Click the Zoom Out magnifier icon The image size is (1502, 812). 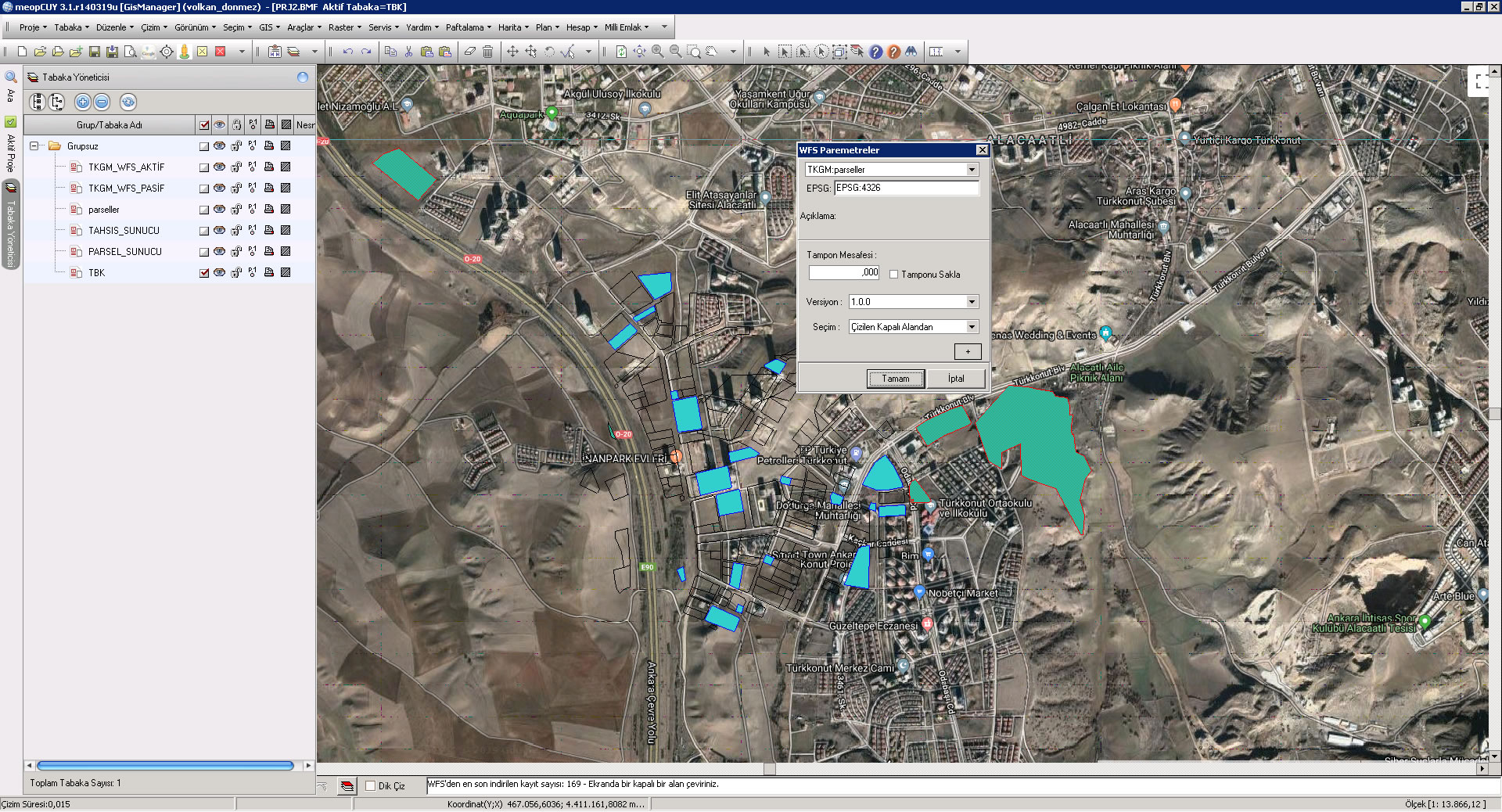point(676,52)
